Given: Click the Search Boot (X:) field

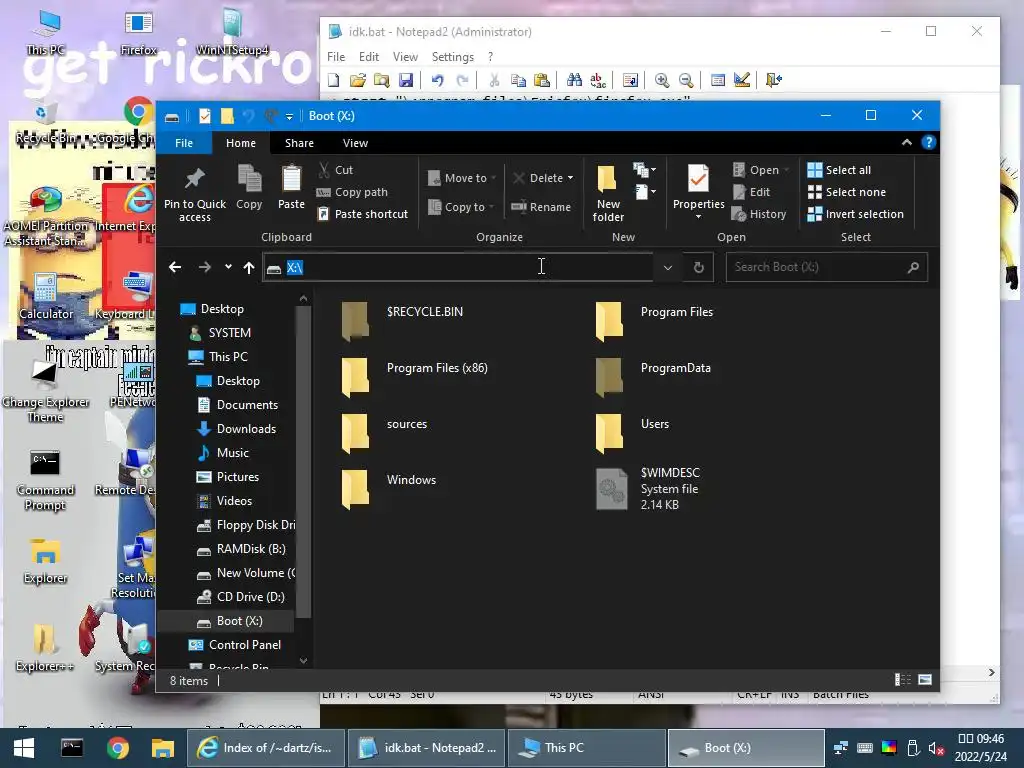Looking at the screenshot, I should pos(826,267).
